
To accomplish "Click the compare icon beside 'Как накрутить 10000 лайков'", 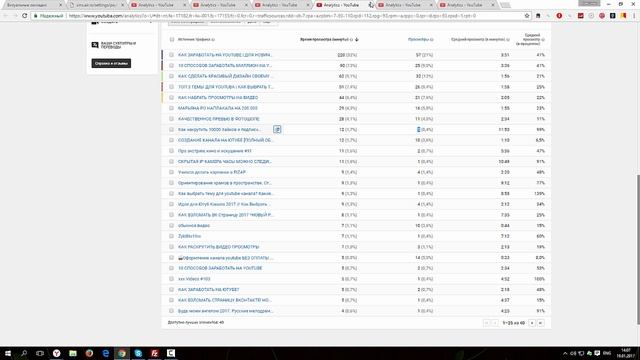I will [277, 129].
